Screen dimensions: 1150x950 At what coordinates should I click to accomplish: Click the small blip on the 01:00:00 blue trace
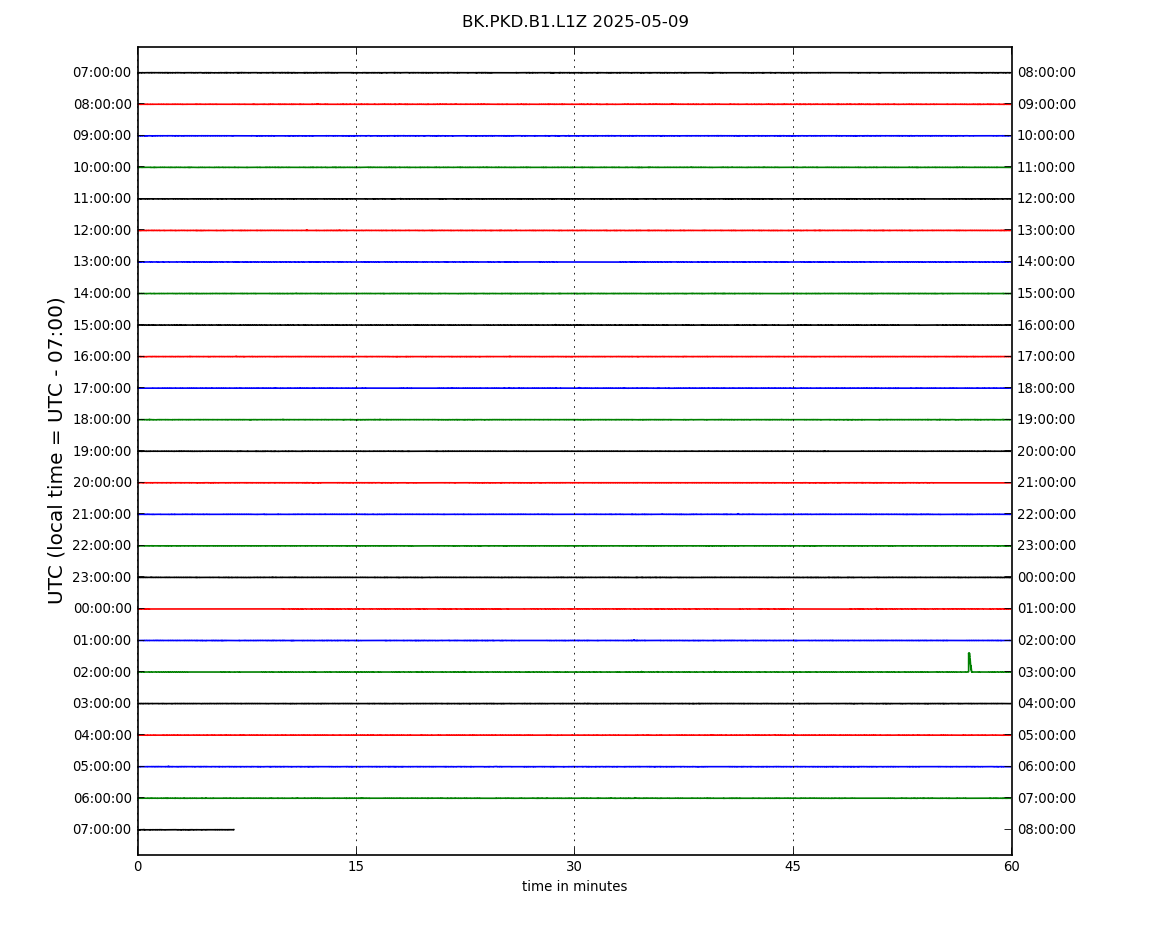[634, 640]
